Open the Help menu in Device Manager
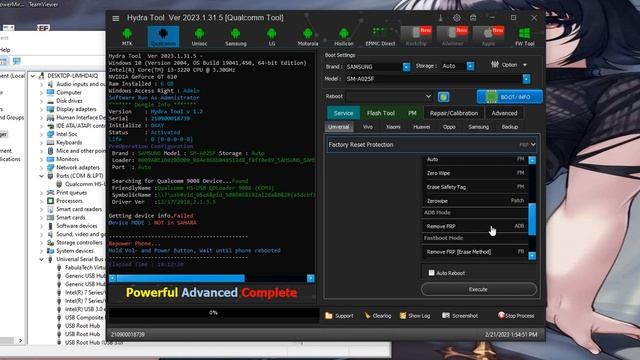Viewport: 640px width, 360px height. (x=5, y=50)
